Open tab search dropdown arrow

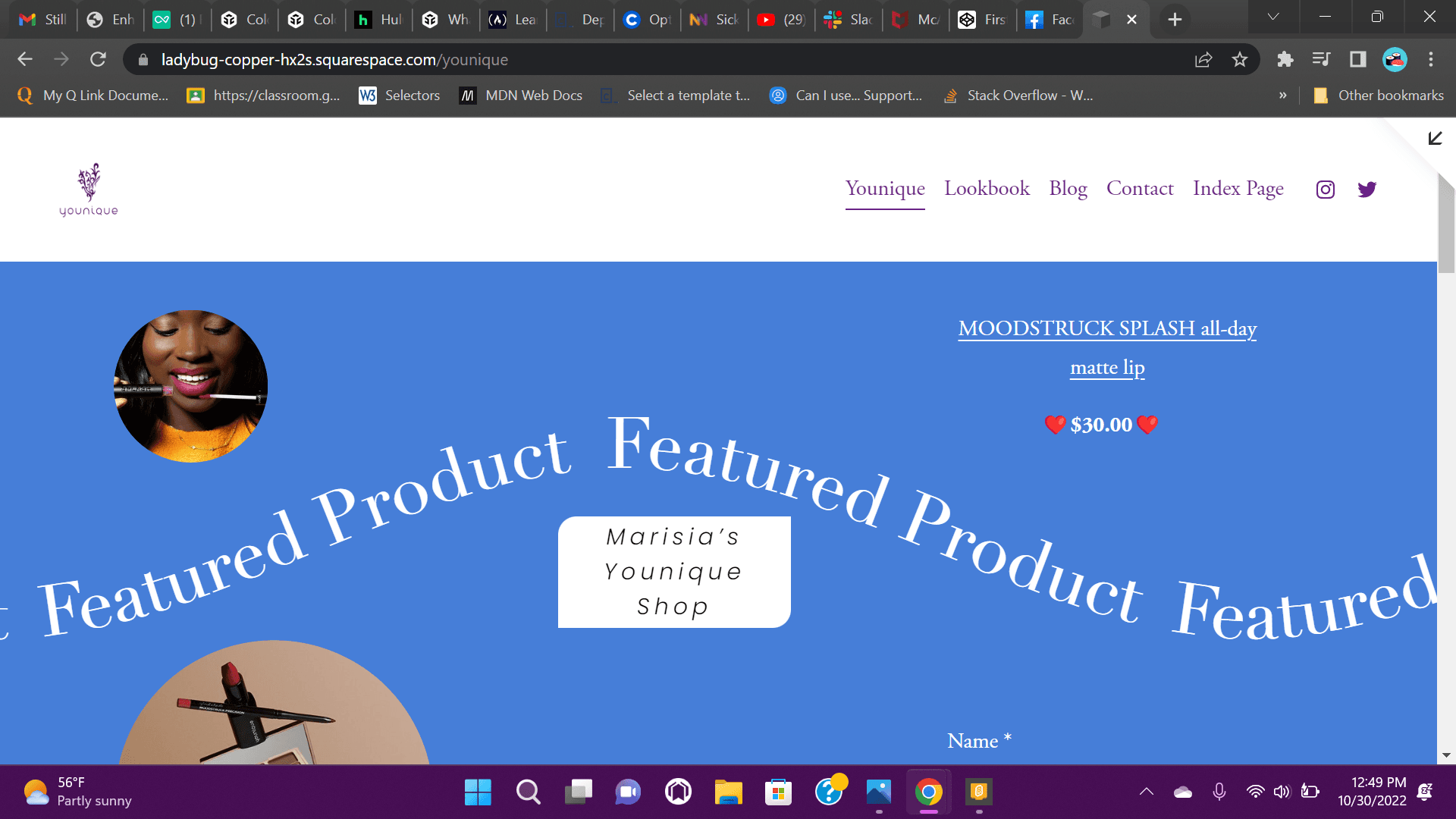(1273, 17)
